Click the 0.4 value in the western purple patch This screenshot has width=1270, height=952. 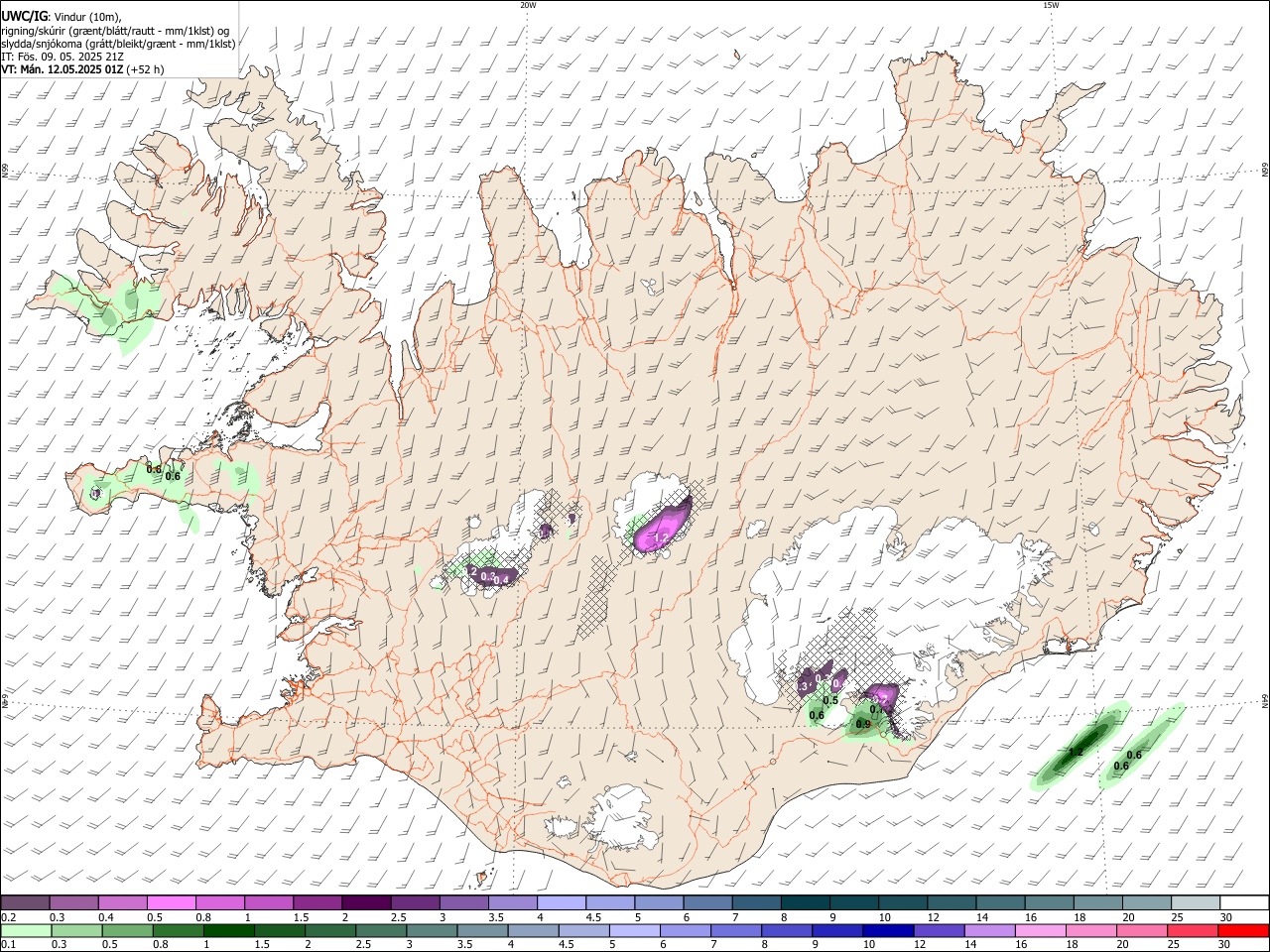[x=502, y=579]
